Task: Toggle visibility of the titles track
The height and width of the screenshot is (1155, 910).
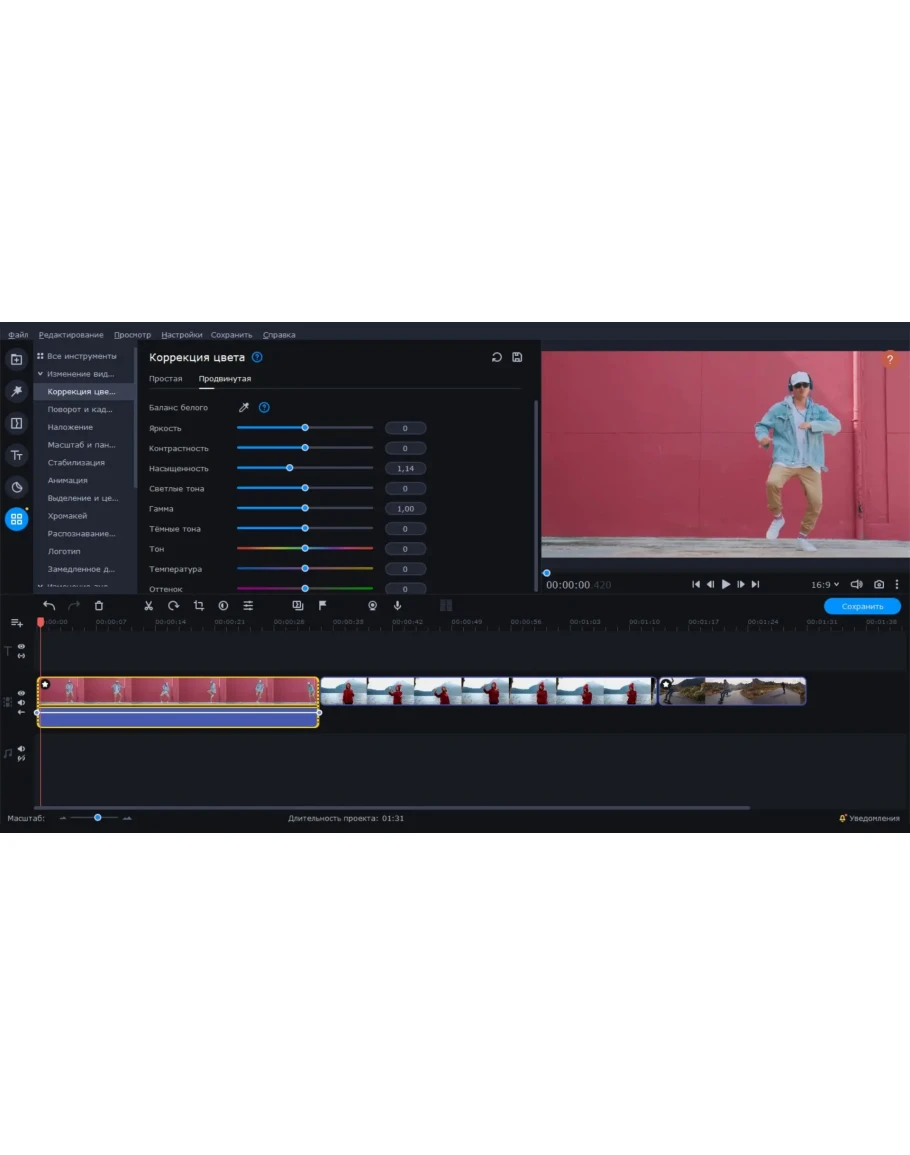Action: tap(21, 646)
